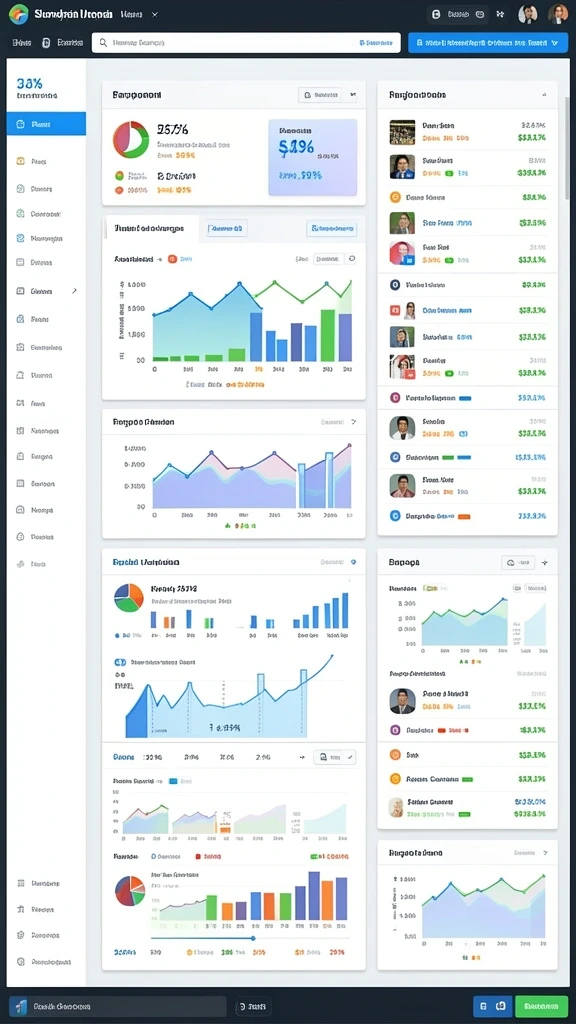
Task: Click the plus icon beside the cloud button
Action: [x=545, y=562]
